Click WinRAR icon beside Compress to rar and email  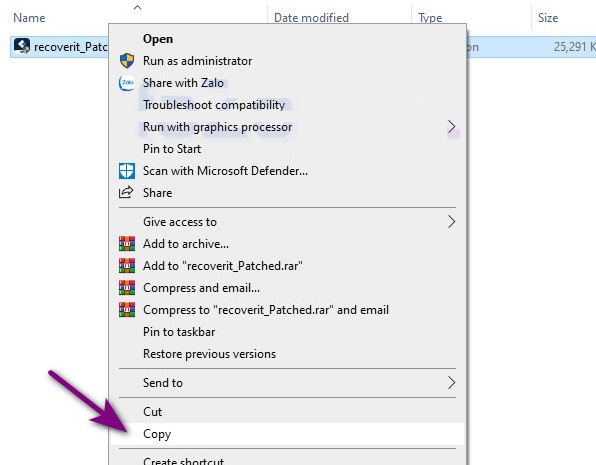coord(127,310)
